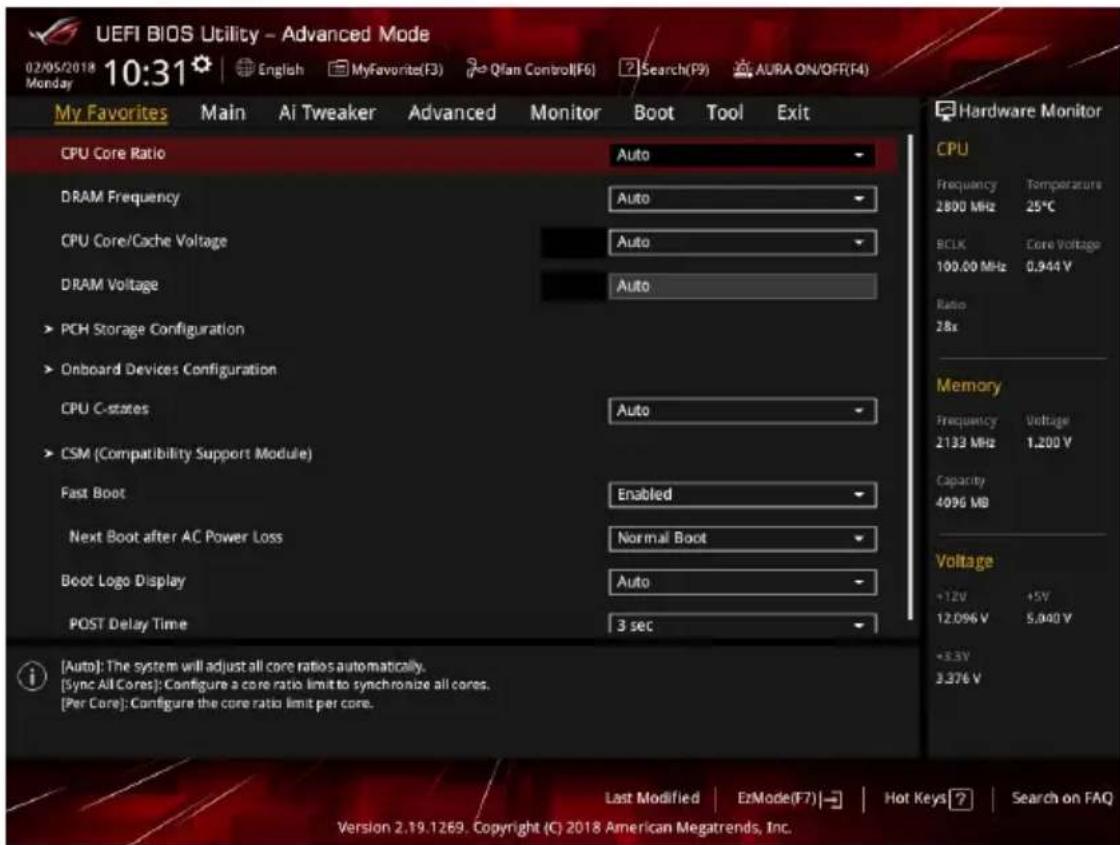Viewport: 1120px width, 845px height.
Task: Click the Hot Keys question mark icon
Action: [961, 799]
